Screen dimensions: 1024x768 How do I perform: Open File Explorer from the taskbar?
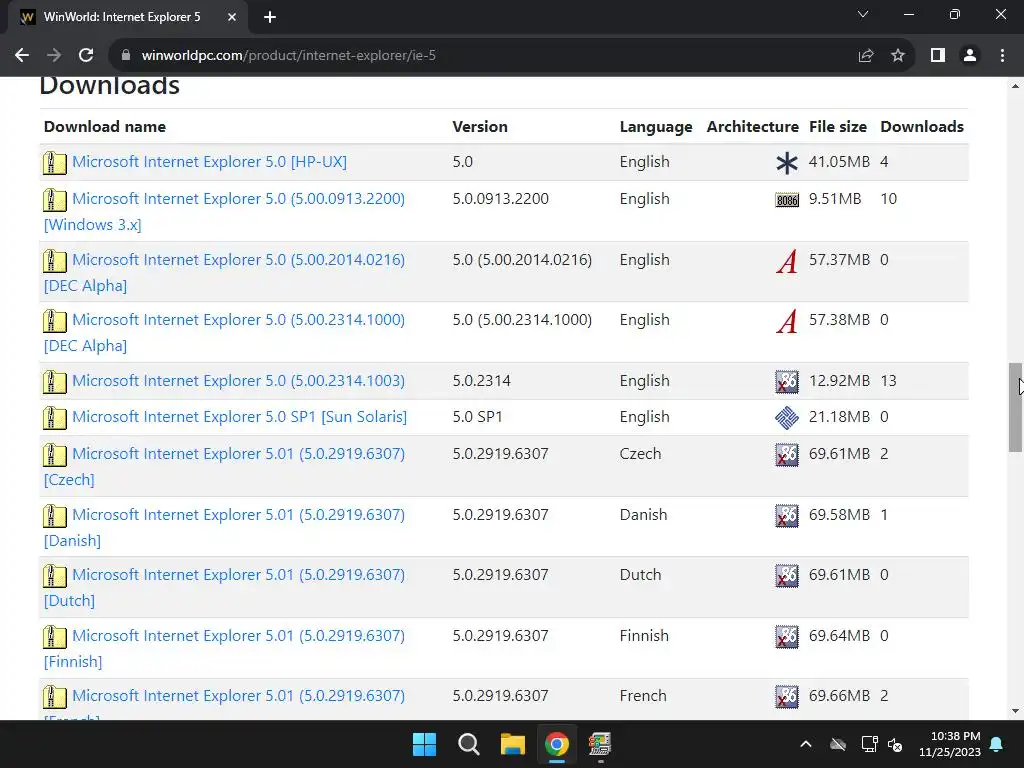coord(513,744)
